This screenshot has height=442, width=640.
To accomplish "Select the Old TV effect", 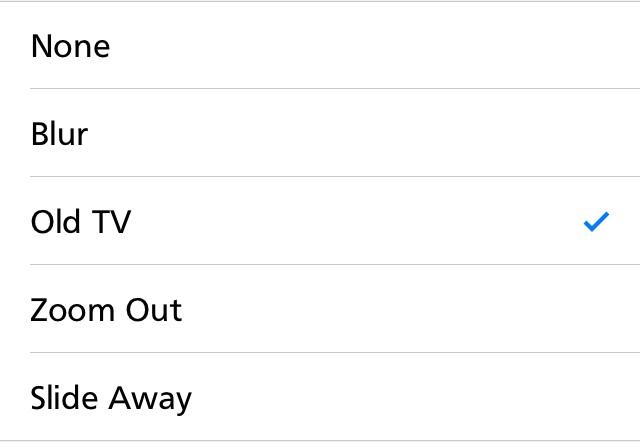I will tap(320, 221).
